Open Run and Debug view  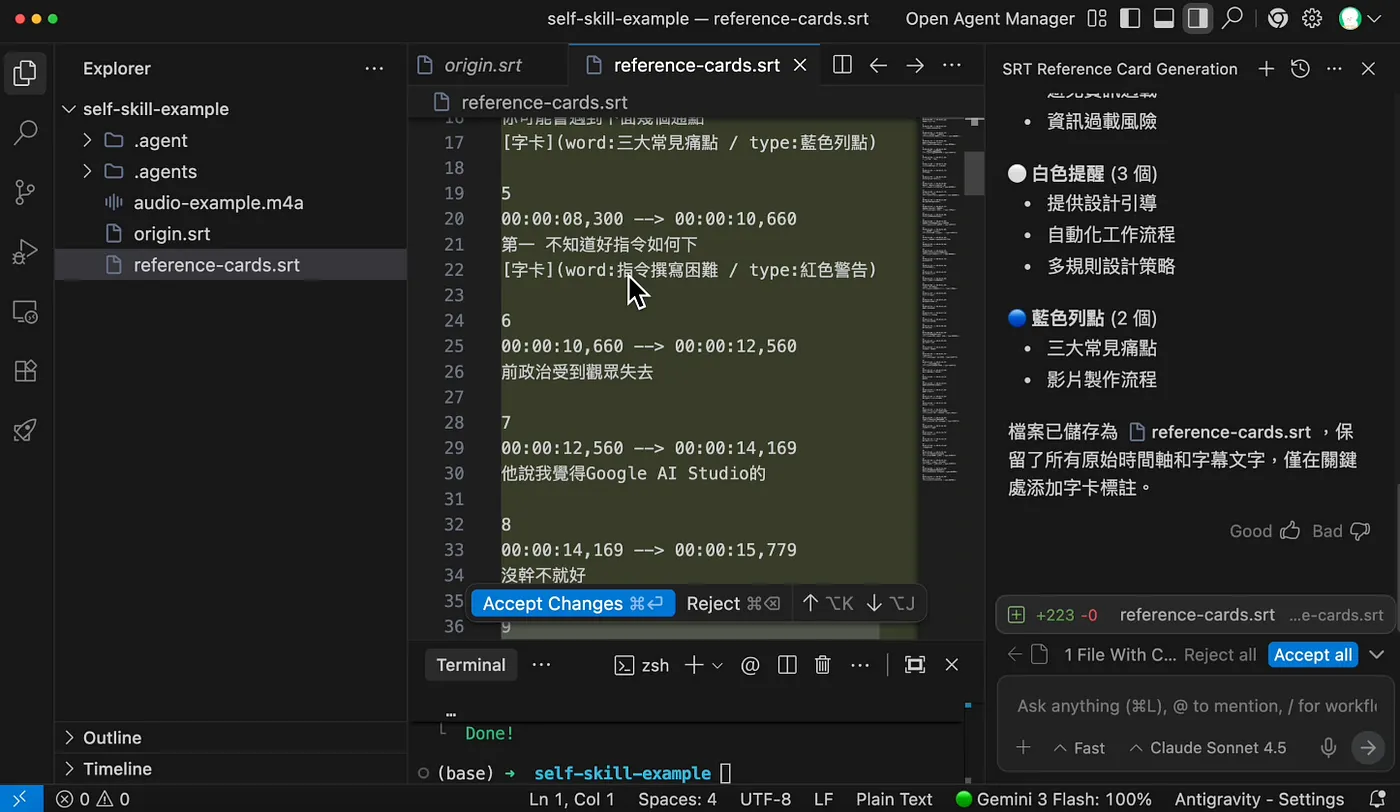coord(25,252)
